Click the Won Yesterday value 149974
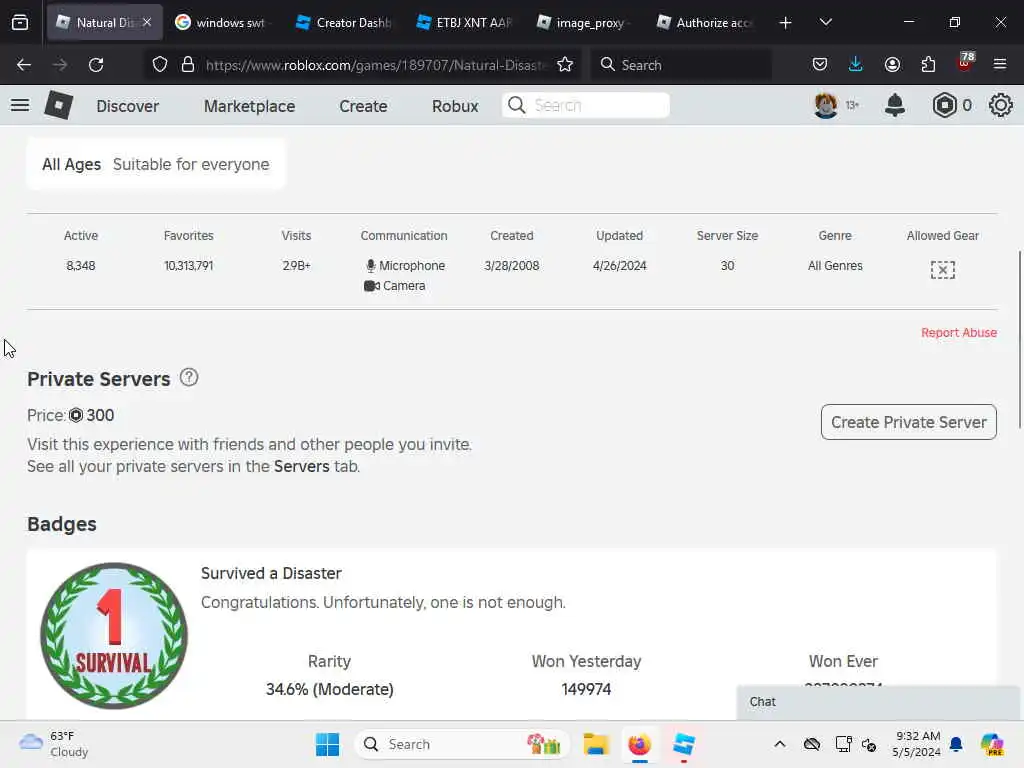Screen dimensions: 1024x768 point(586,690)
